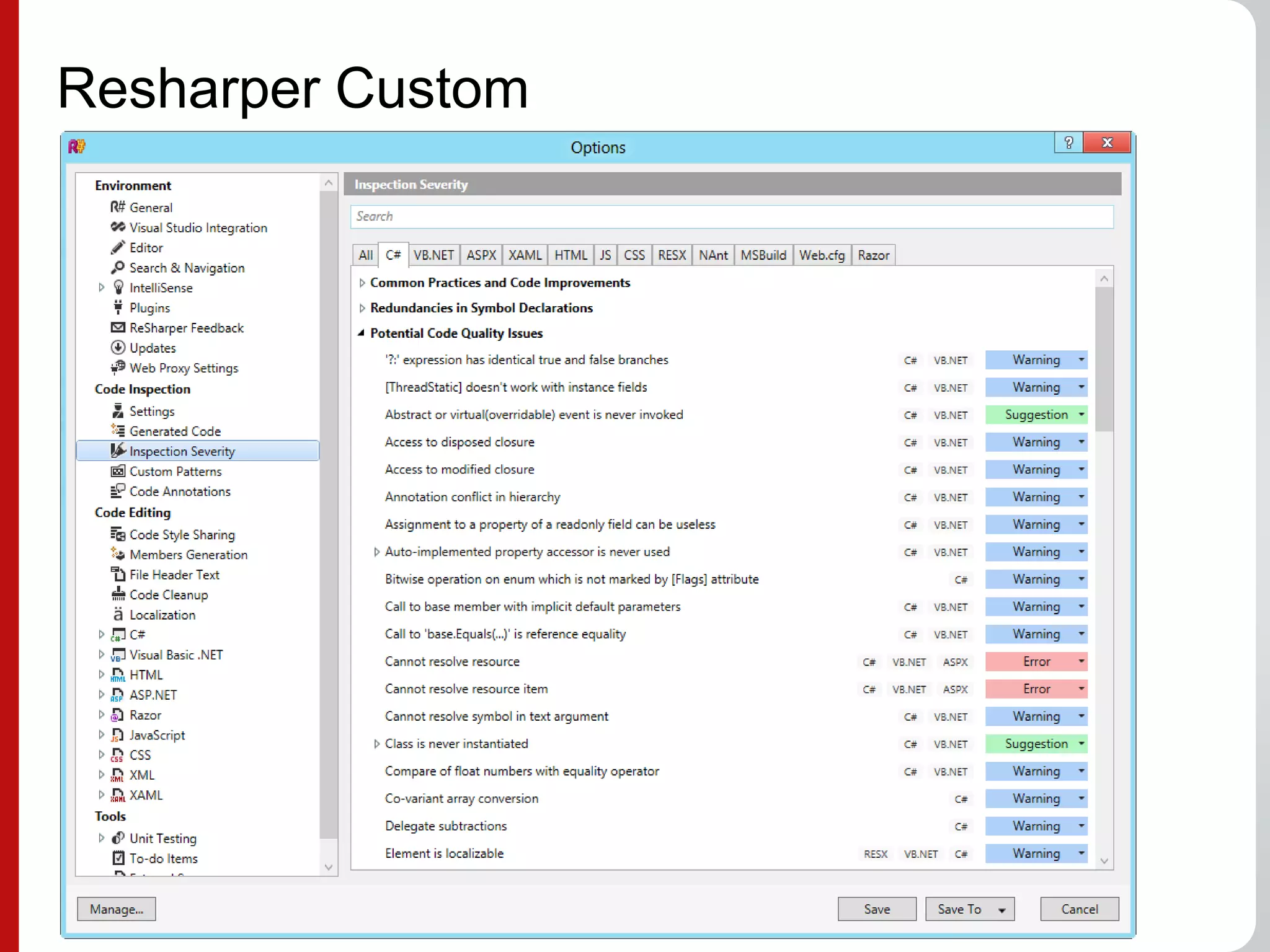This screenshot has width=1270, height=952.
Task: Expand the Visual Basic .NET node
Action: point(102,654)
